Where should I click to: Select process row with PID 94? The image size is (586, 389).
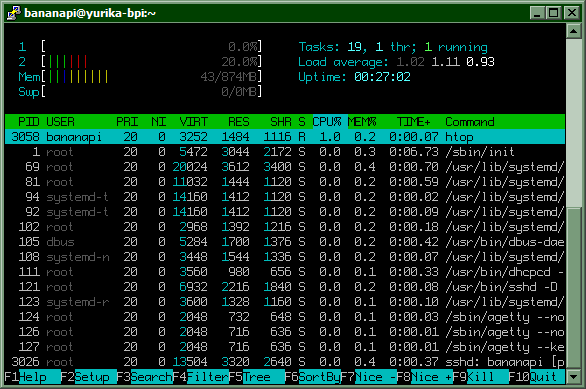pyautogui.click(x=285, y=197)
